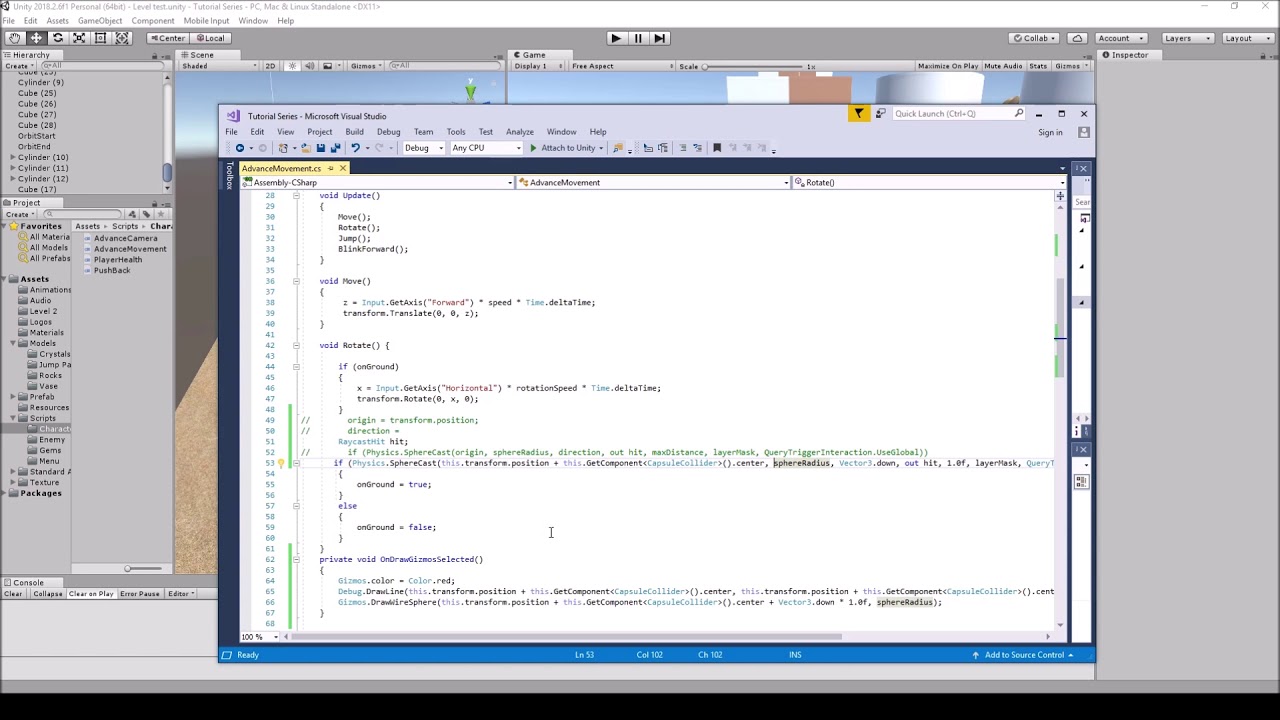Viewport: 1280px width, 720px height.
Task: Toggle scene audio in Scene view
Action: [x=309, y=66]
